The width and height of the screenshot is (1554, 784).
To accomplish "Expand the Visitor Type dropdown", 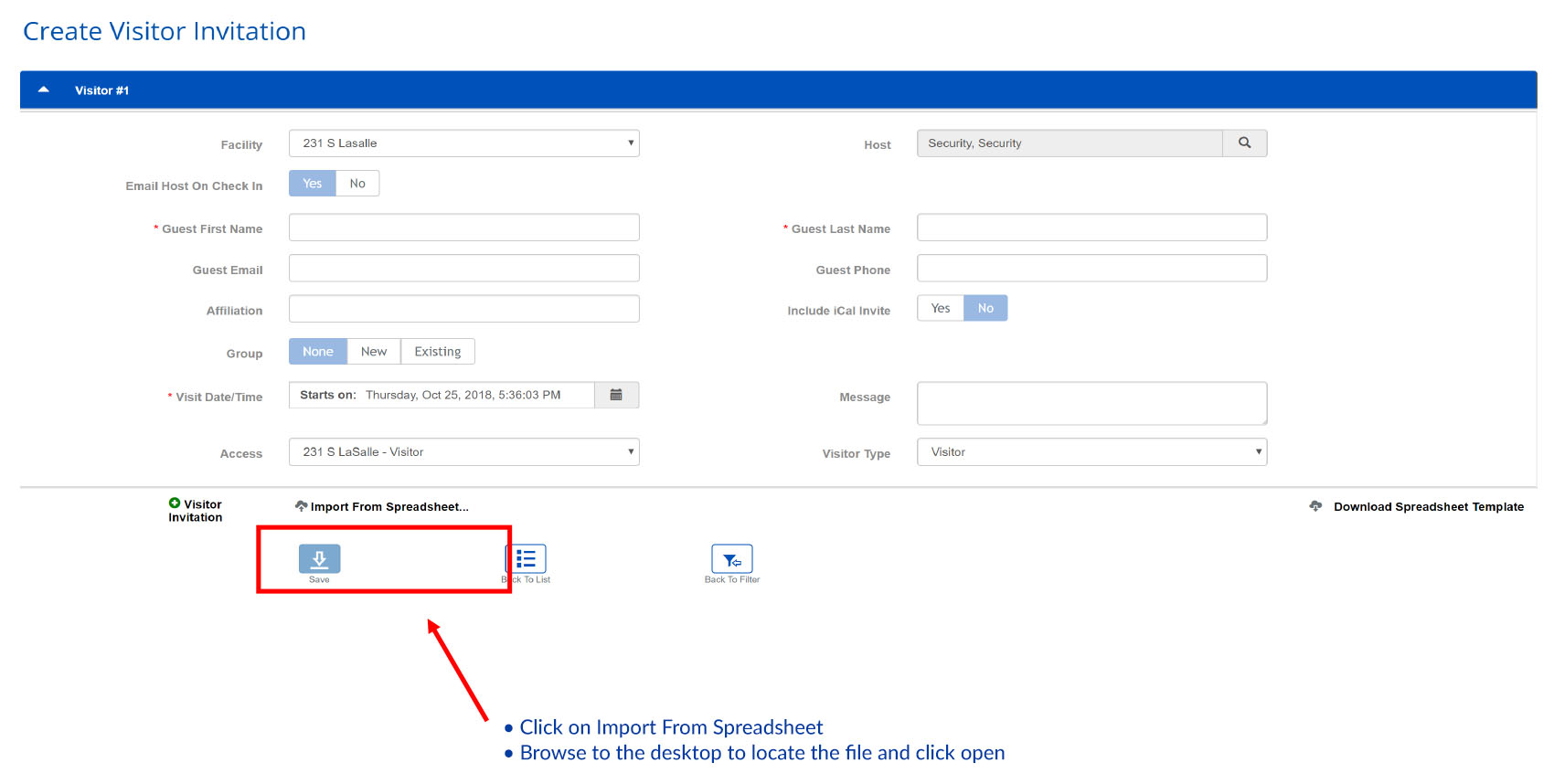I will click(1091, 452).
